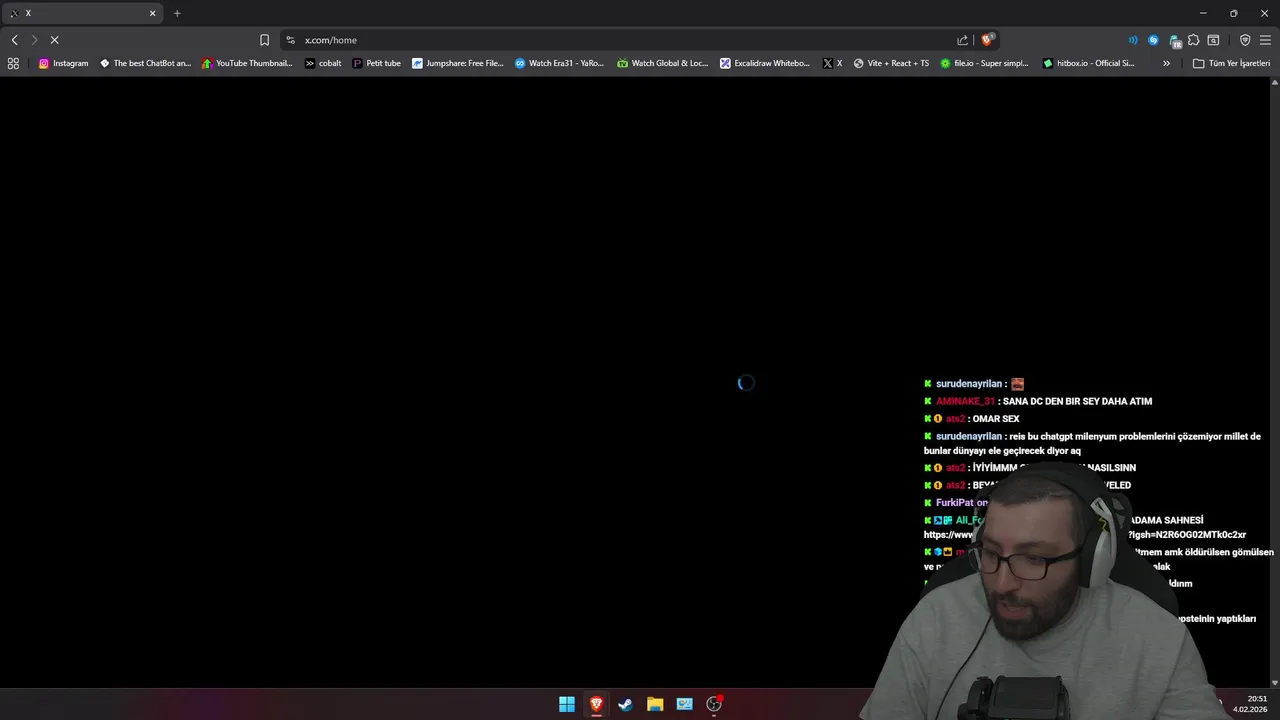Image resolution: width=1280 pixels, height=720 pixels.
Task: Open the OBS taskbar icon with red dot
Action: coord(714,704)
